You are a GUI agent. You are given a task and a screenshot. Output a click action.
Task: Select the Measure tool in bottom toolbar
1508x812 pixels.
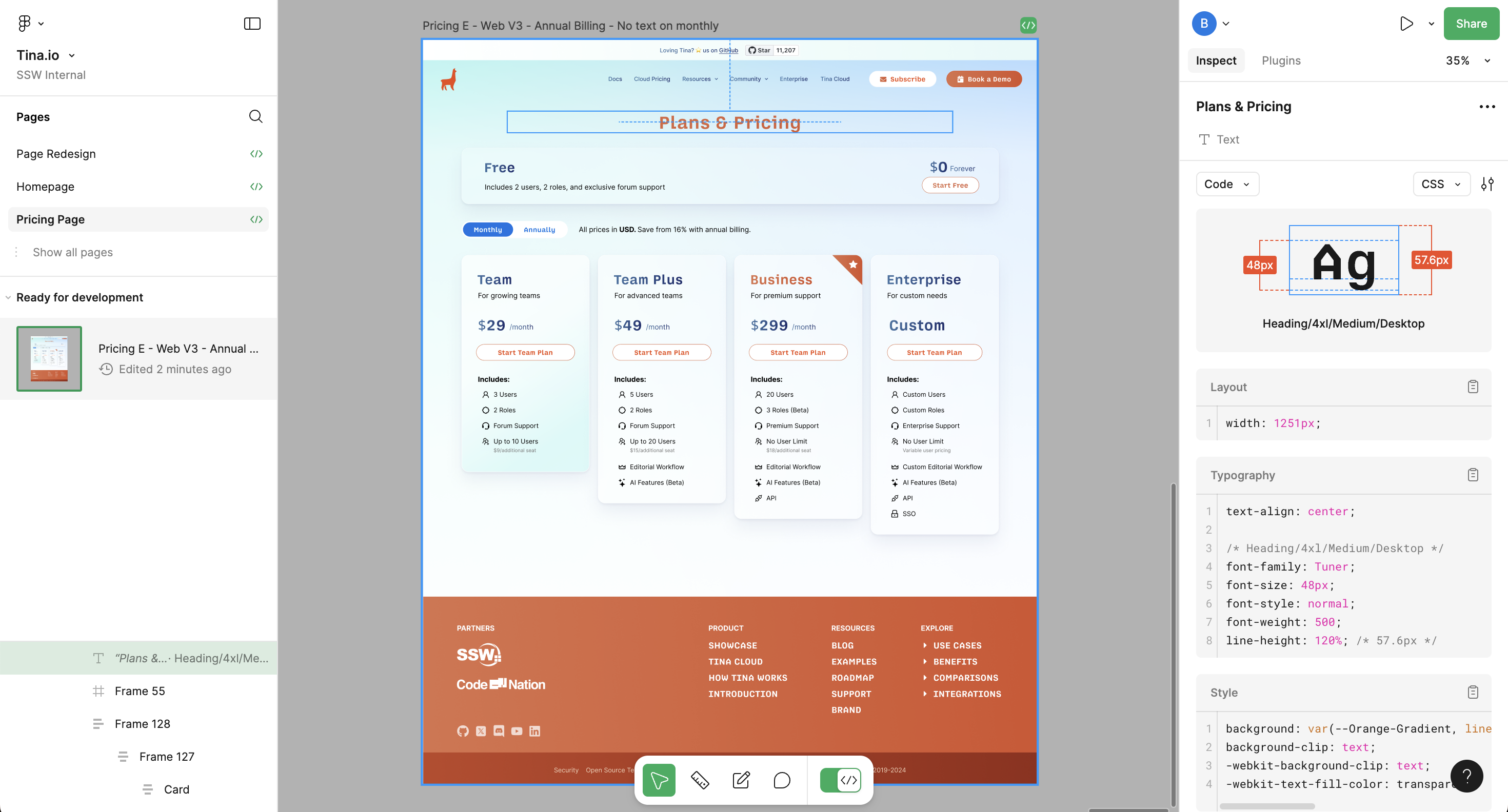700,780
